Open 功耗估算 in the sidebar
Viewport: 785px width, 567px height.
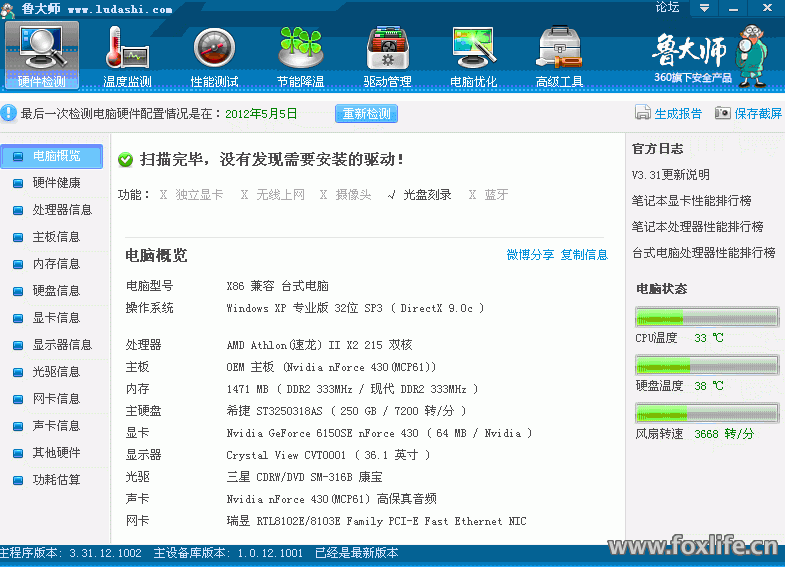[56, 480]
